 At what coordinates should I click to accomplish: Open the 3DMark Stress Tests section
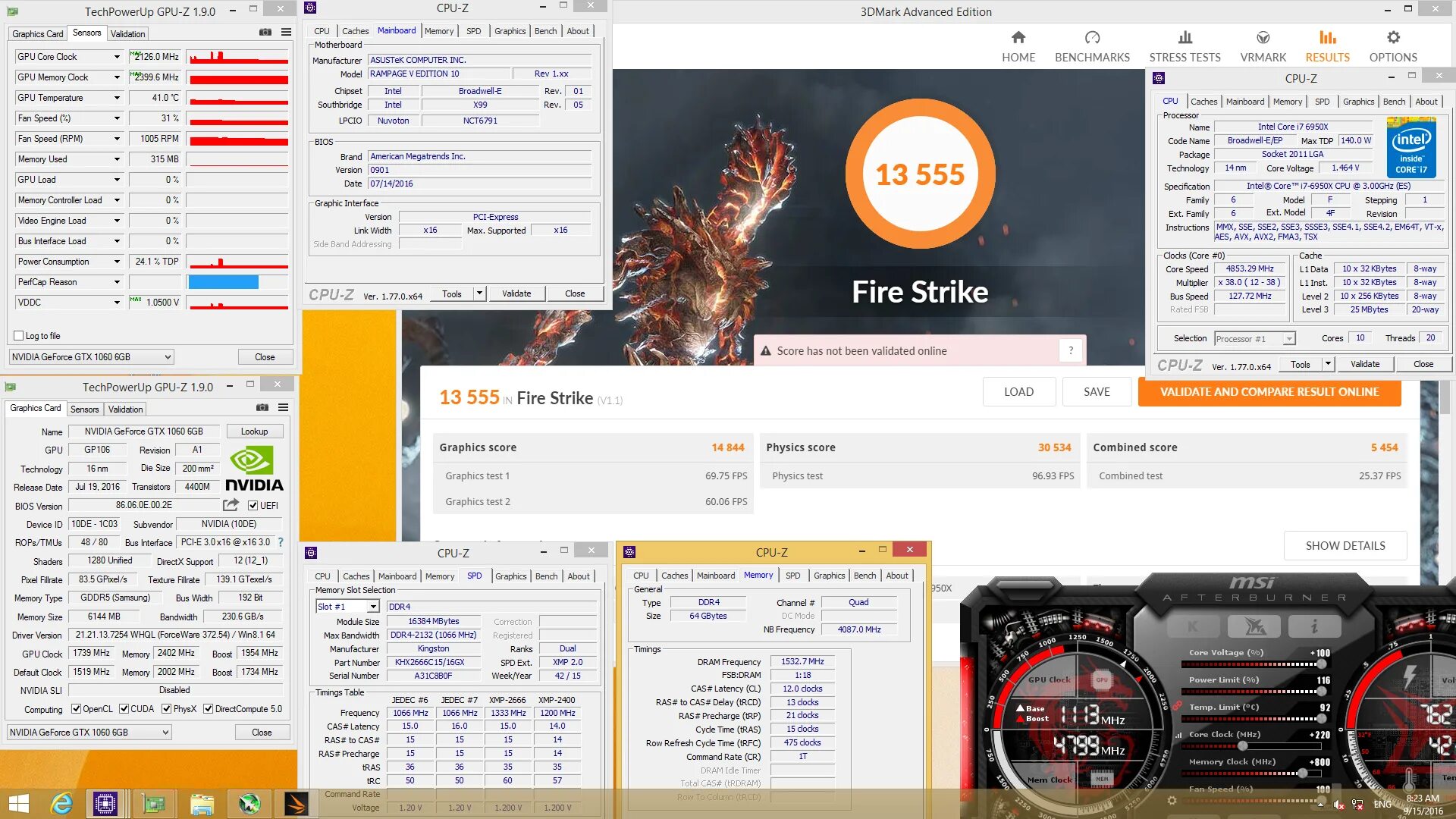1185,47
